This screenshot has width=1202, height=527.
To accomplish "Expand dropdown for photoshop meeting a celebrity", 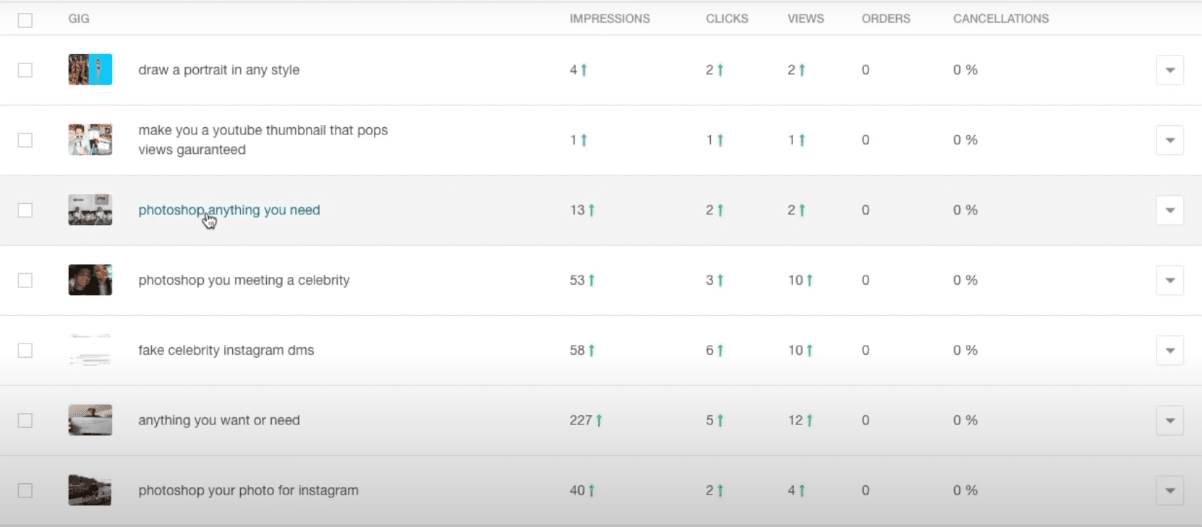I will coord(1169,280).
